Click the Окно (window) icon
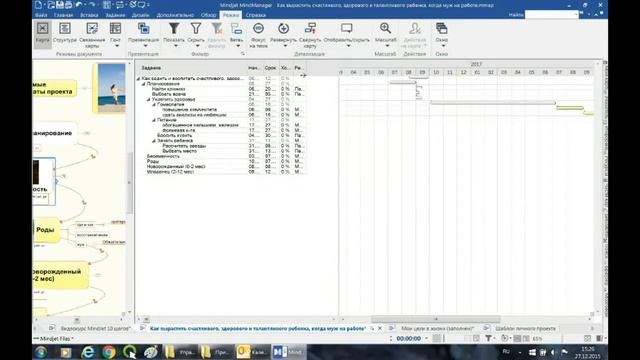 (441, 28)
